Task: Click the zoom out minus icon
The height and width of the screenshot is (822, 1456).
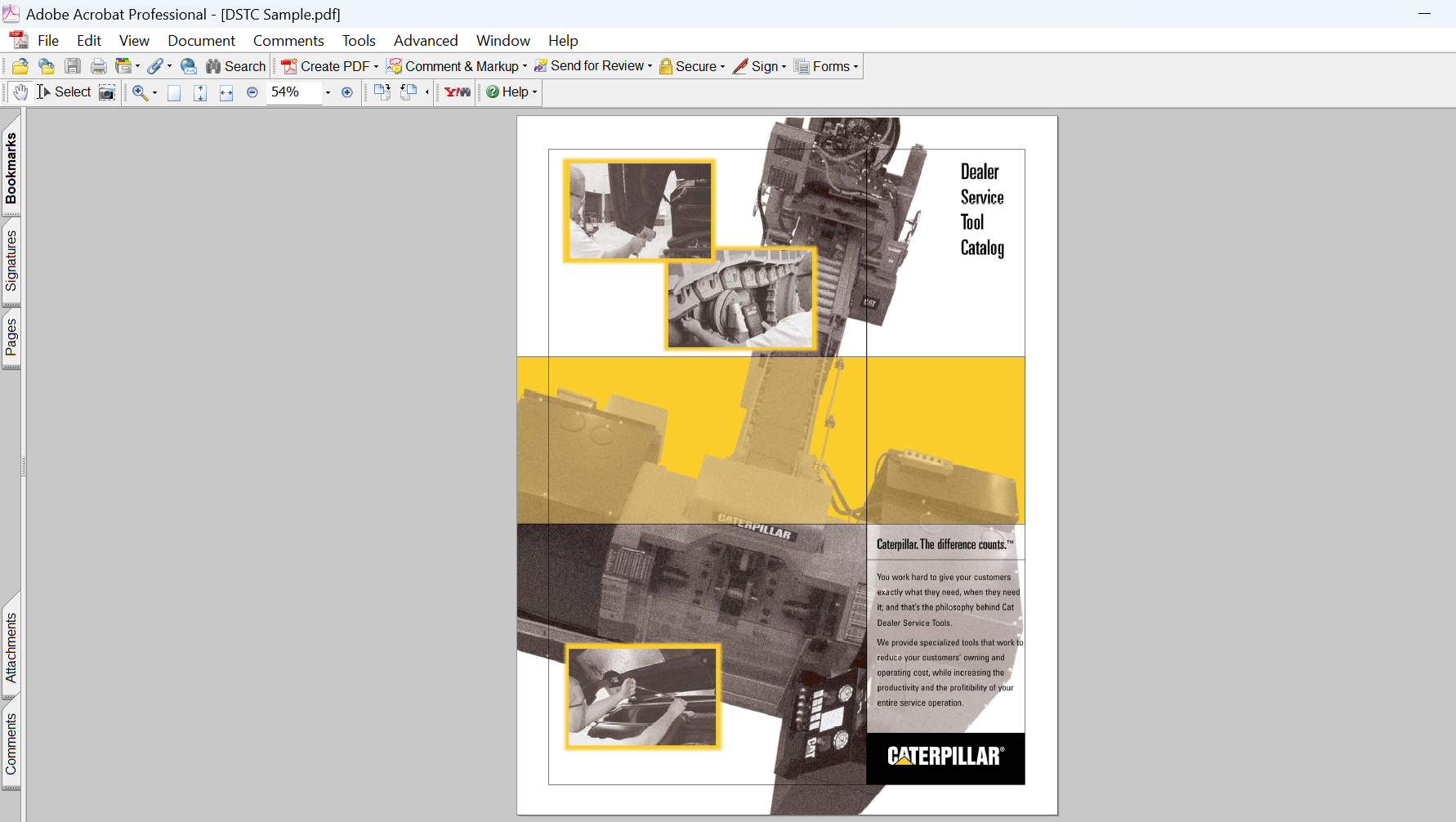Action: click(252, 92)
